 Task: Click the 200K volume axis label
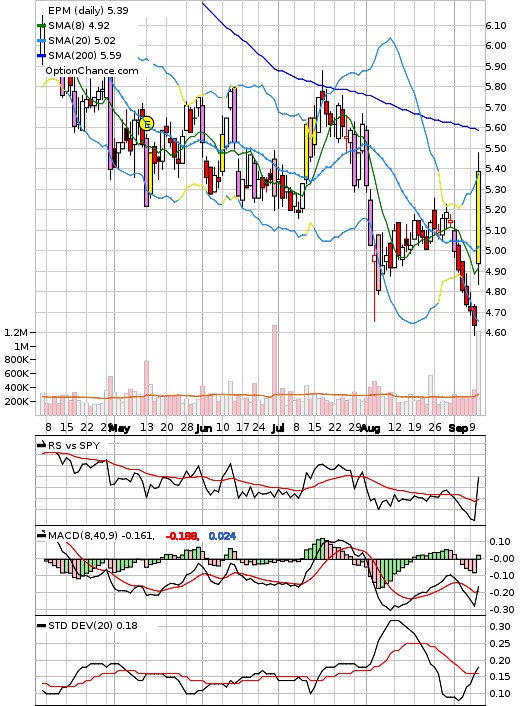17,401
